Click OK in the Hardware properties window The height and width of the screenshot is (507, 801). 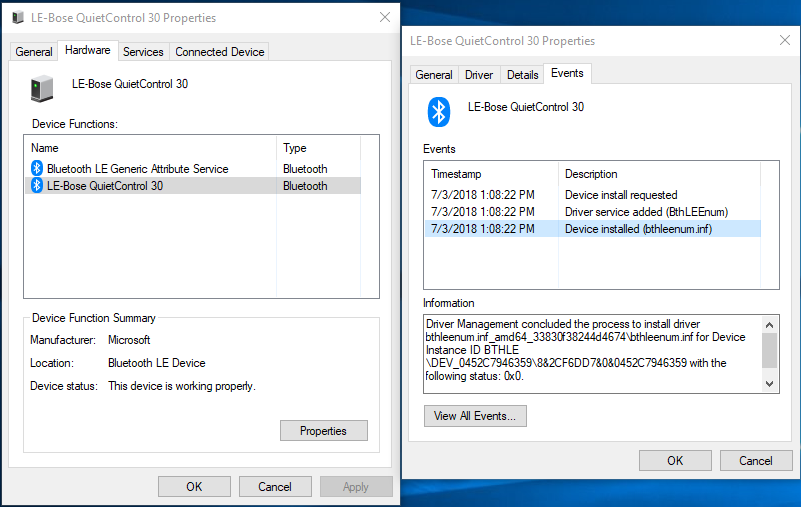194,487
